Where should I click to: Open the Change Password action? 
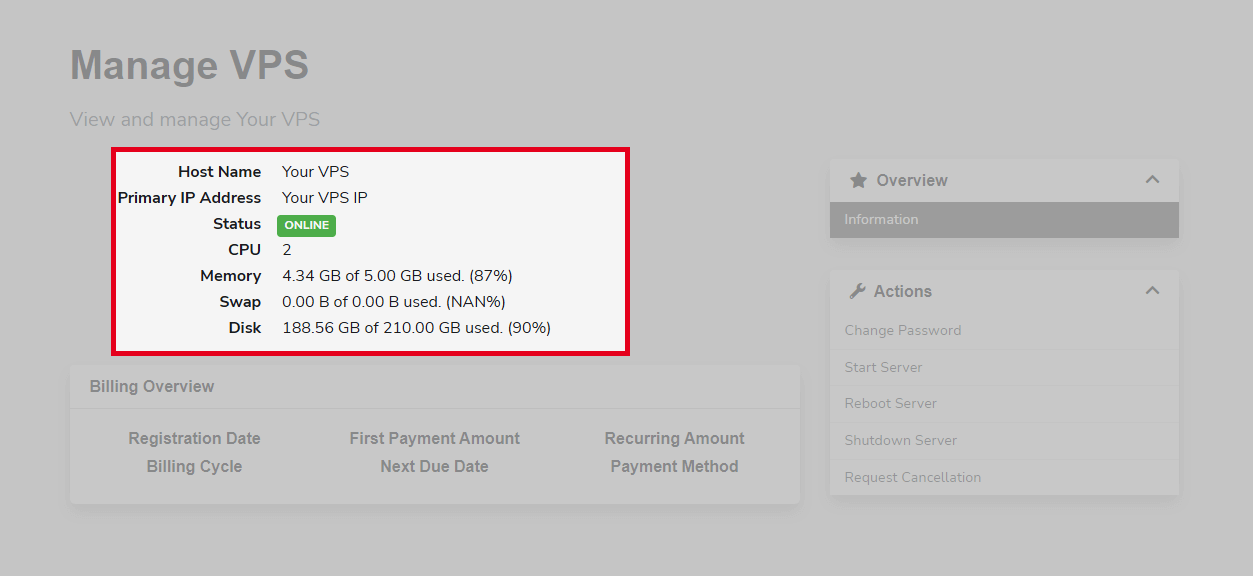(x=902, y=330)
